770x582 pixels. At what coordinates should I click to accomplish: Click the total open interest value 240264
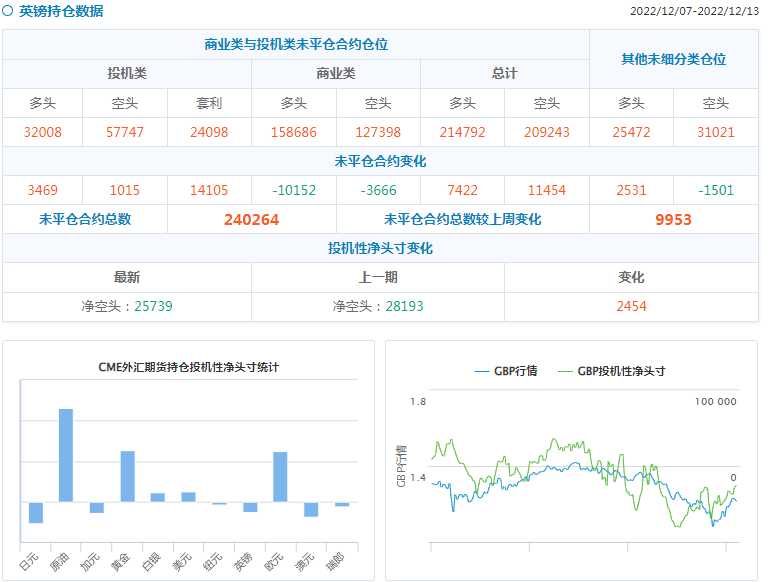[252, 220]
